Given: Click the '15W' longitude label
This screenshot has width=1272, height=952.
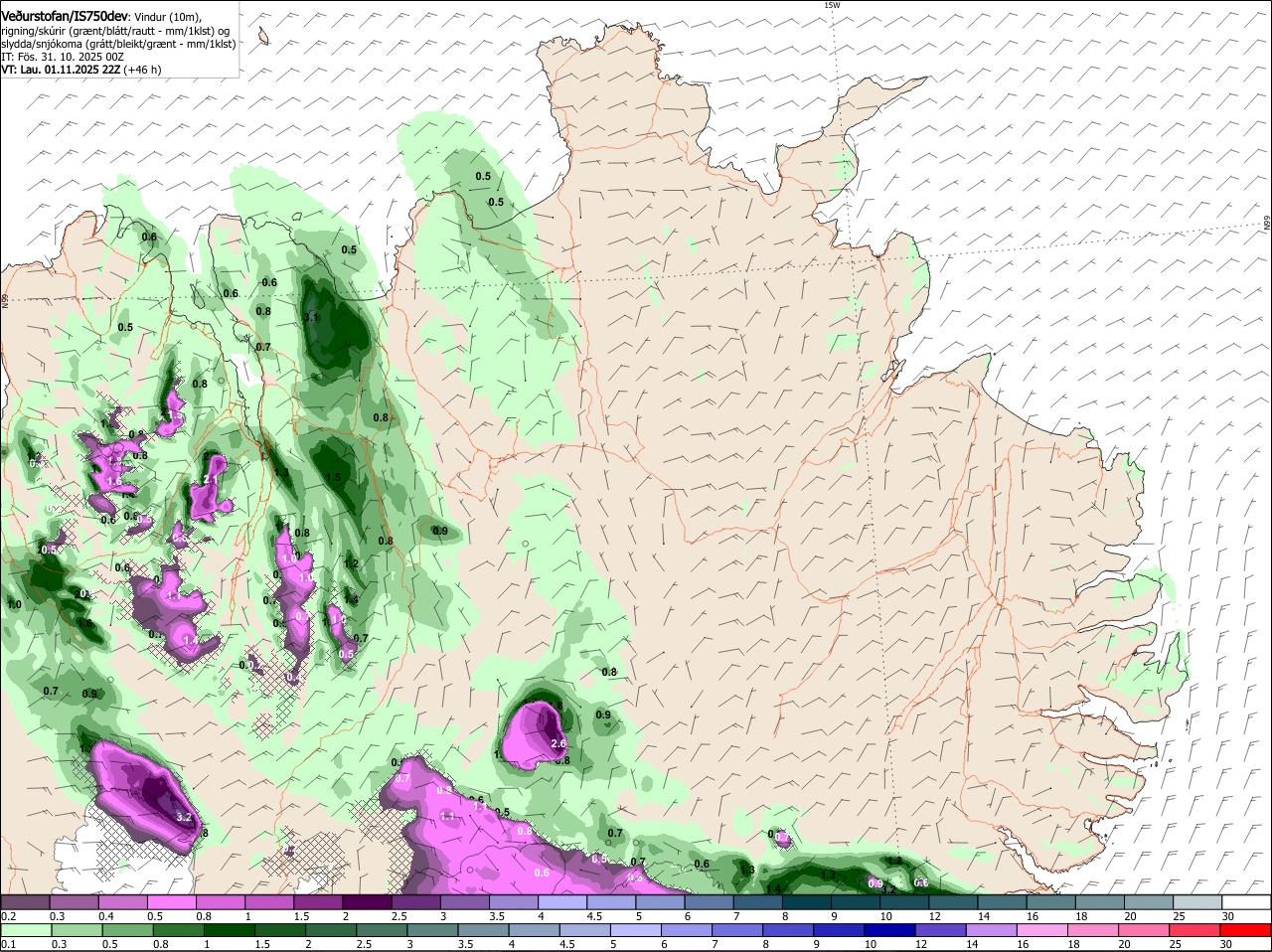Looking at the screenshot, I should click(832, 5).
